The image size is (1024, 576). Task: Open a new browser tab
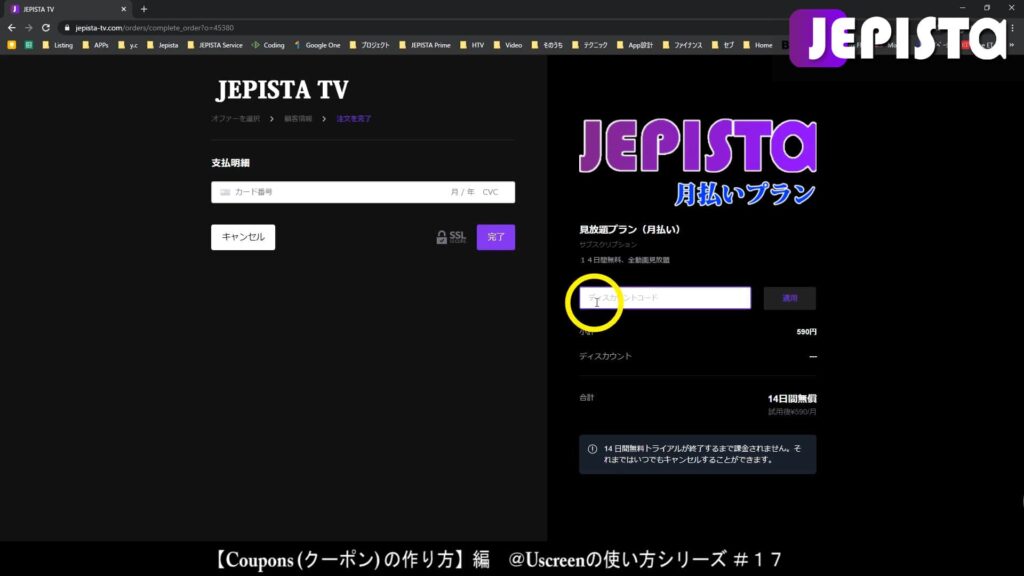[x=144, y=9]
